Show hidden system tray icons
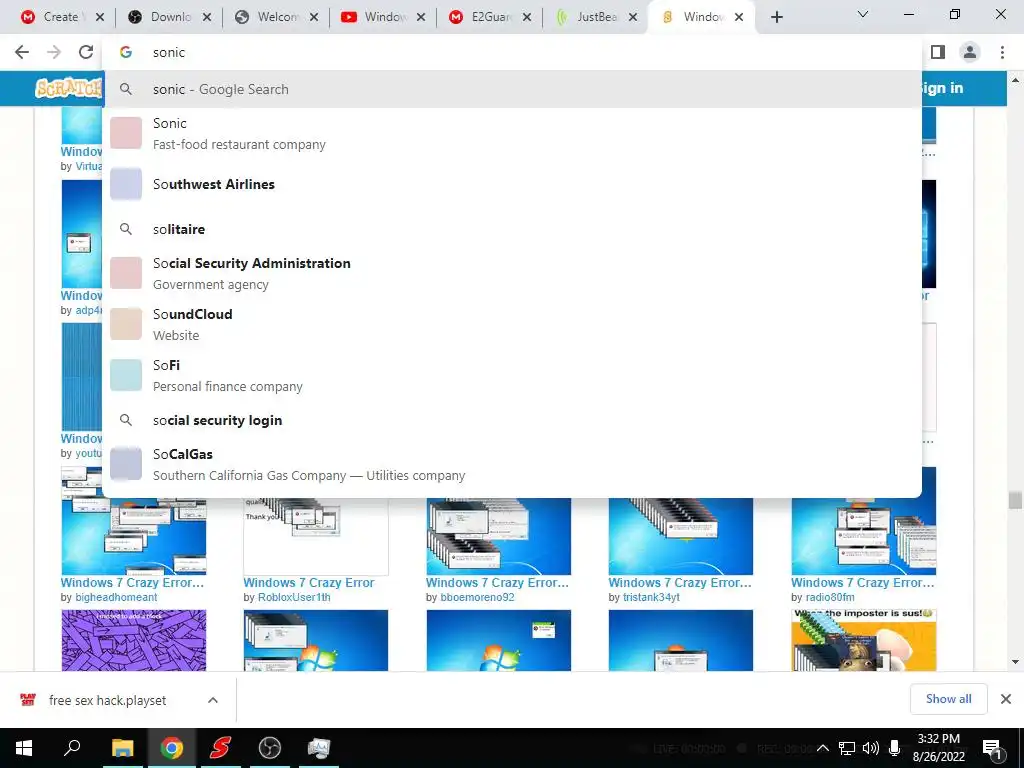Viewport: 1024px width, 768px height. 823,748
